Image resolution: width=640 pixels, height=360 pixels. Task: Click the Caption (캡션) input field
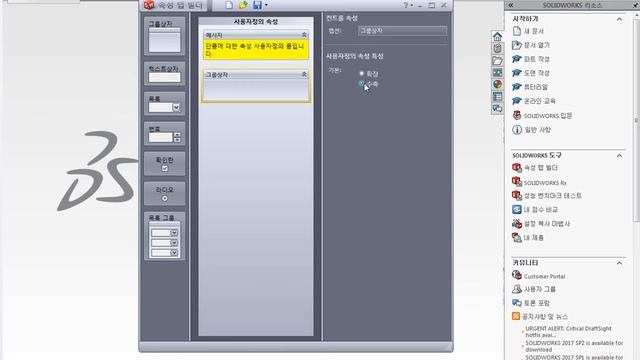pos(402,31)
